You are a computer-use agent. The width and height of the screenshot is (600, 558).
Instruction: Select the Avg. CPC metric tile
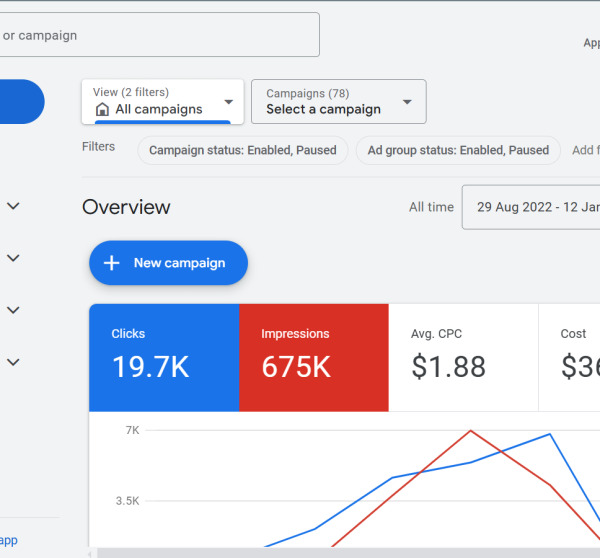click(462, 357)
